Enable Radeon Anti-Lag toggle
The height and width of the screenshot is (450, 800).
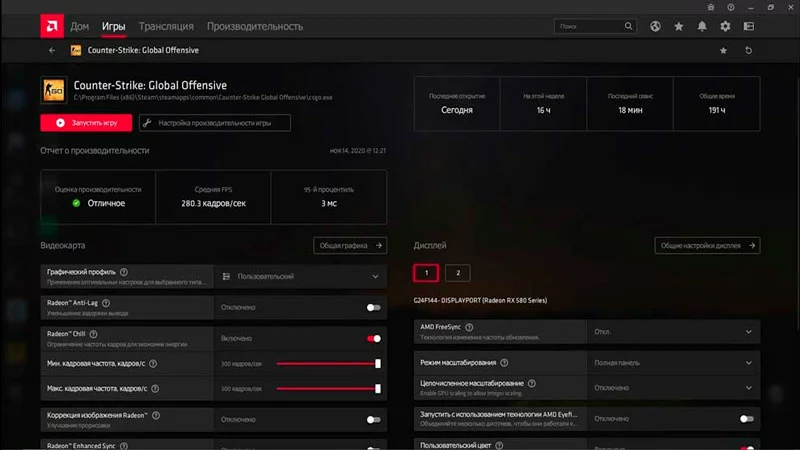(x=373, y=307)
